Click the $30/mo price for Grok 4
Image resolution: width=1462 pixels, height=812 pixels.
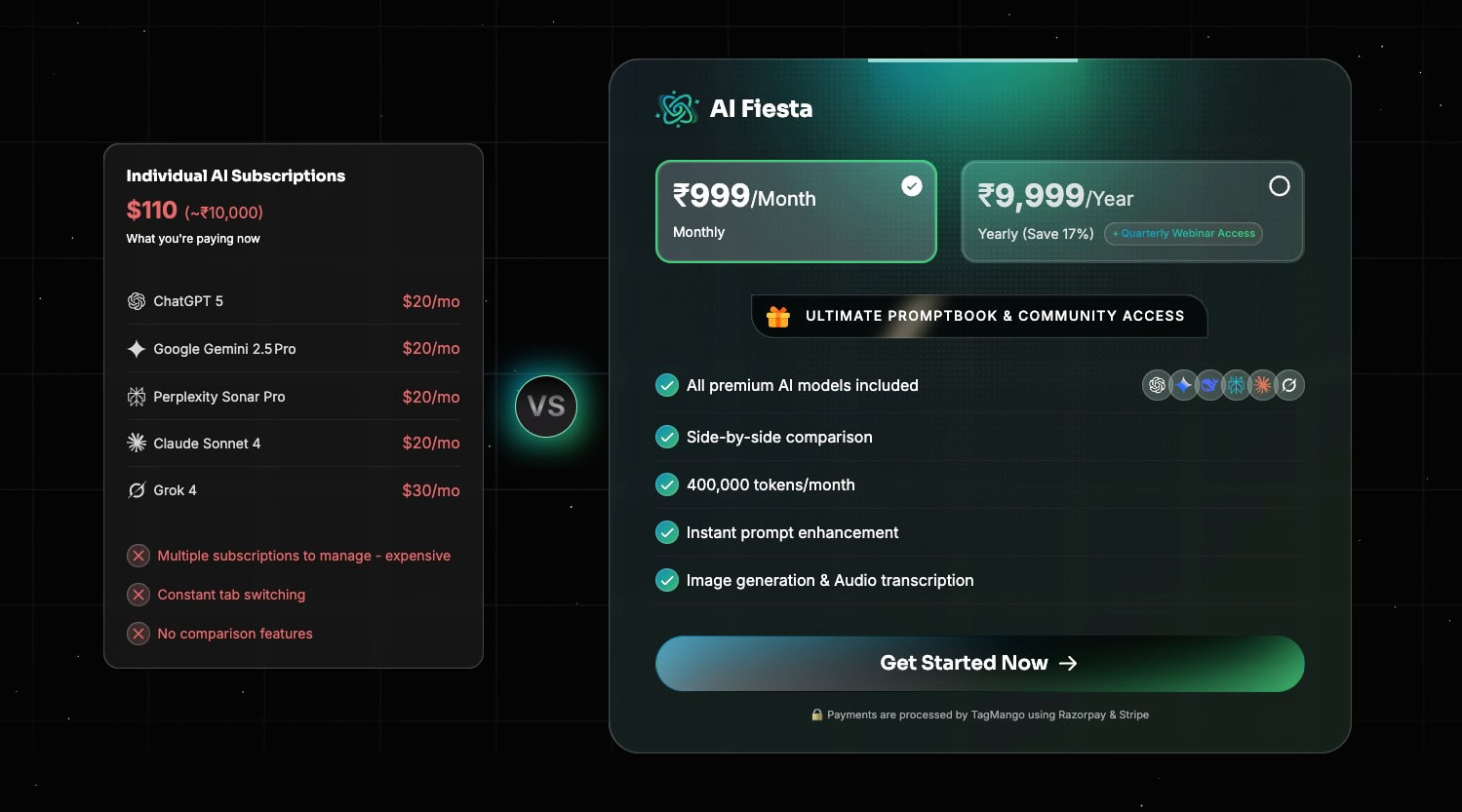[x=431, y=490]
